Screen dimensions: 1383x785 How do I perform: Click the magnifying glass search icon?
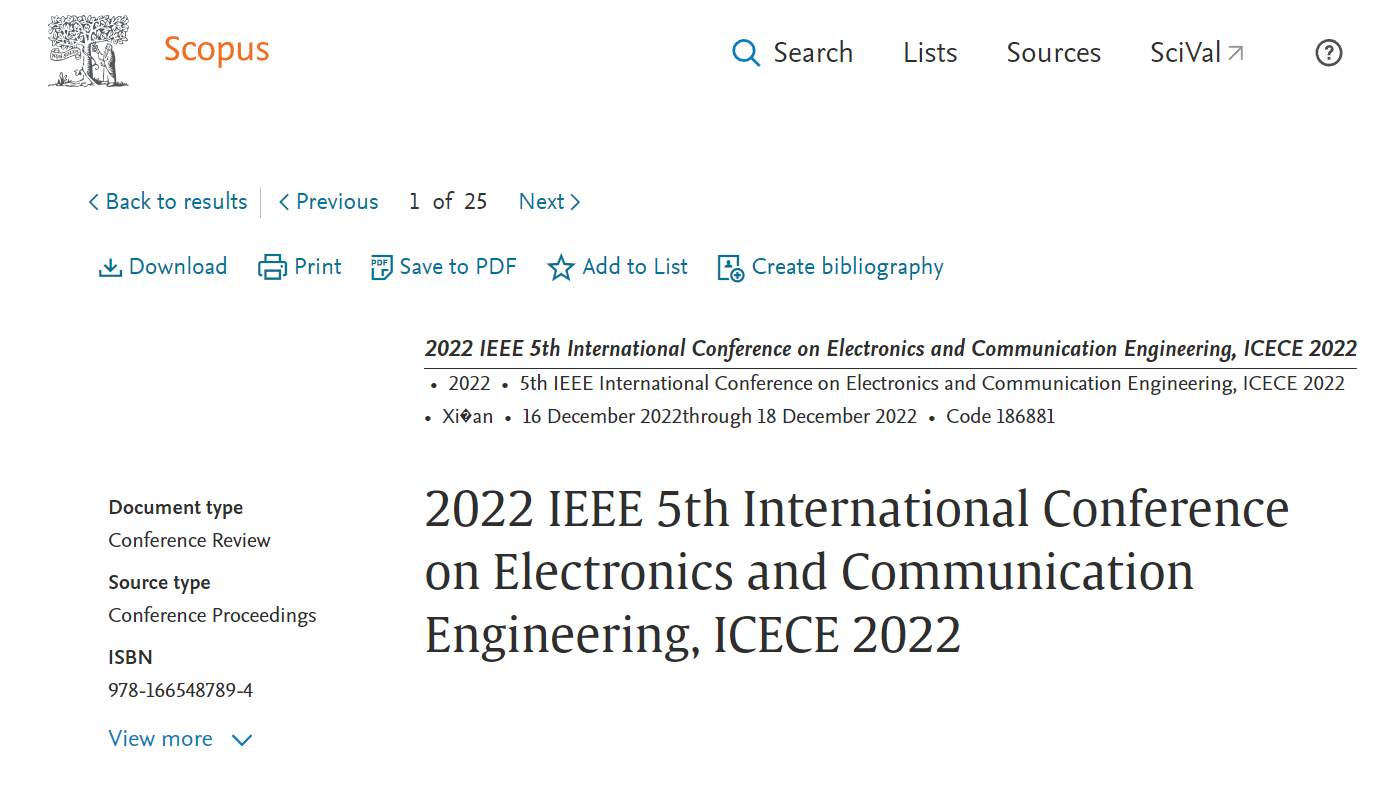pos(746,52)
